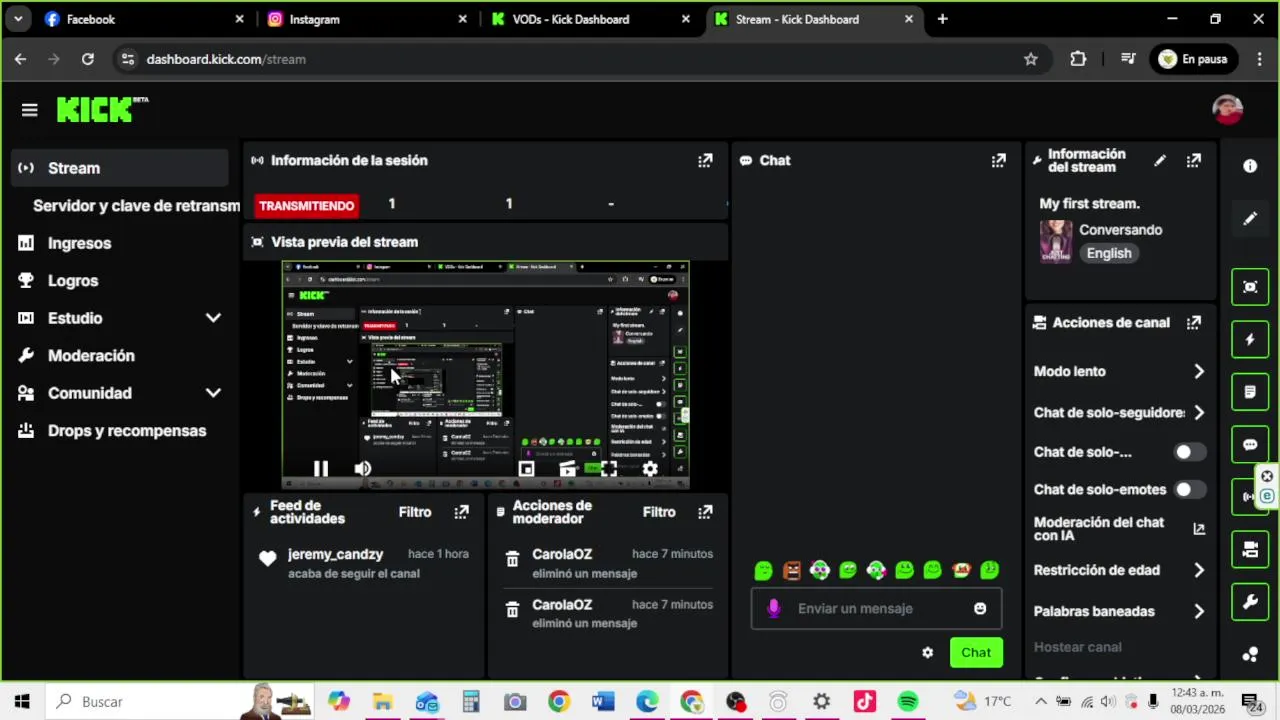Toggle the channel actions camera widget in sidebar
Image resolution: width=1280 pixels, height=720 pixels.
1250,549
